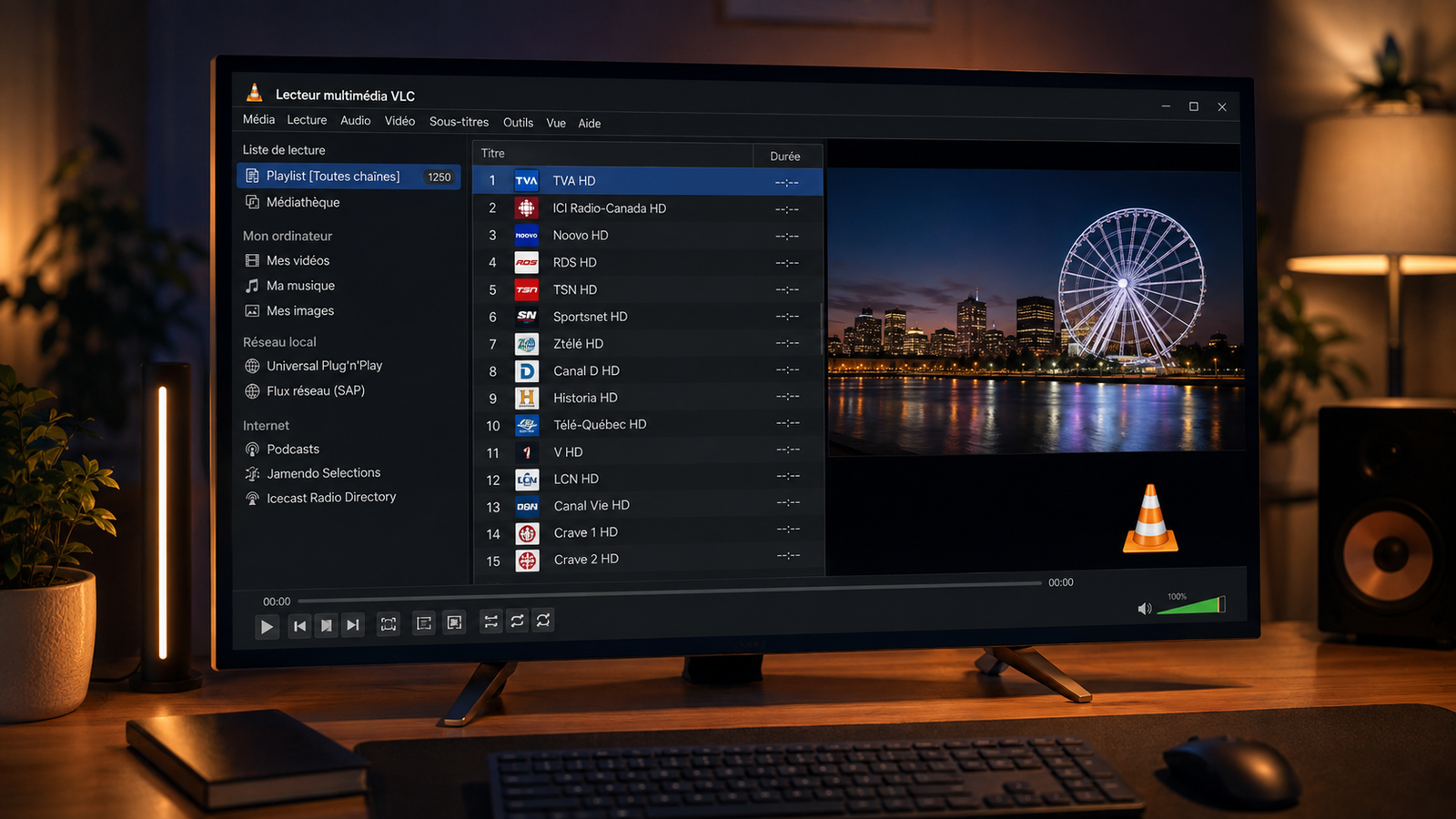Sort playlist by Durée column header
The image size is (1456, 819).
pos(787,157)
